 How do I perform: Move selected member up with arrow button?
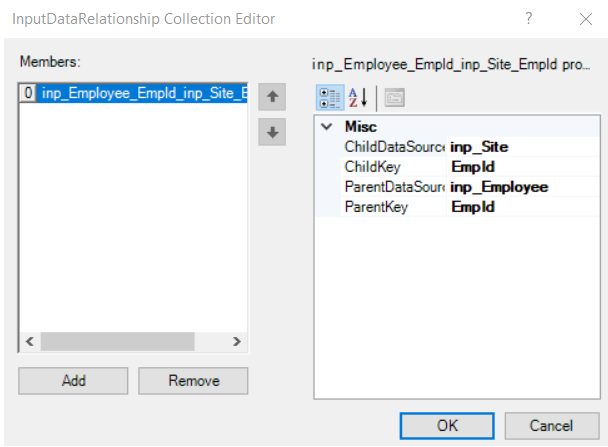point(272,97)
